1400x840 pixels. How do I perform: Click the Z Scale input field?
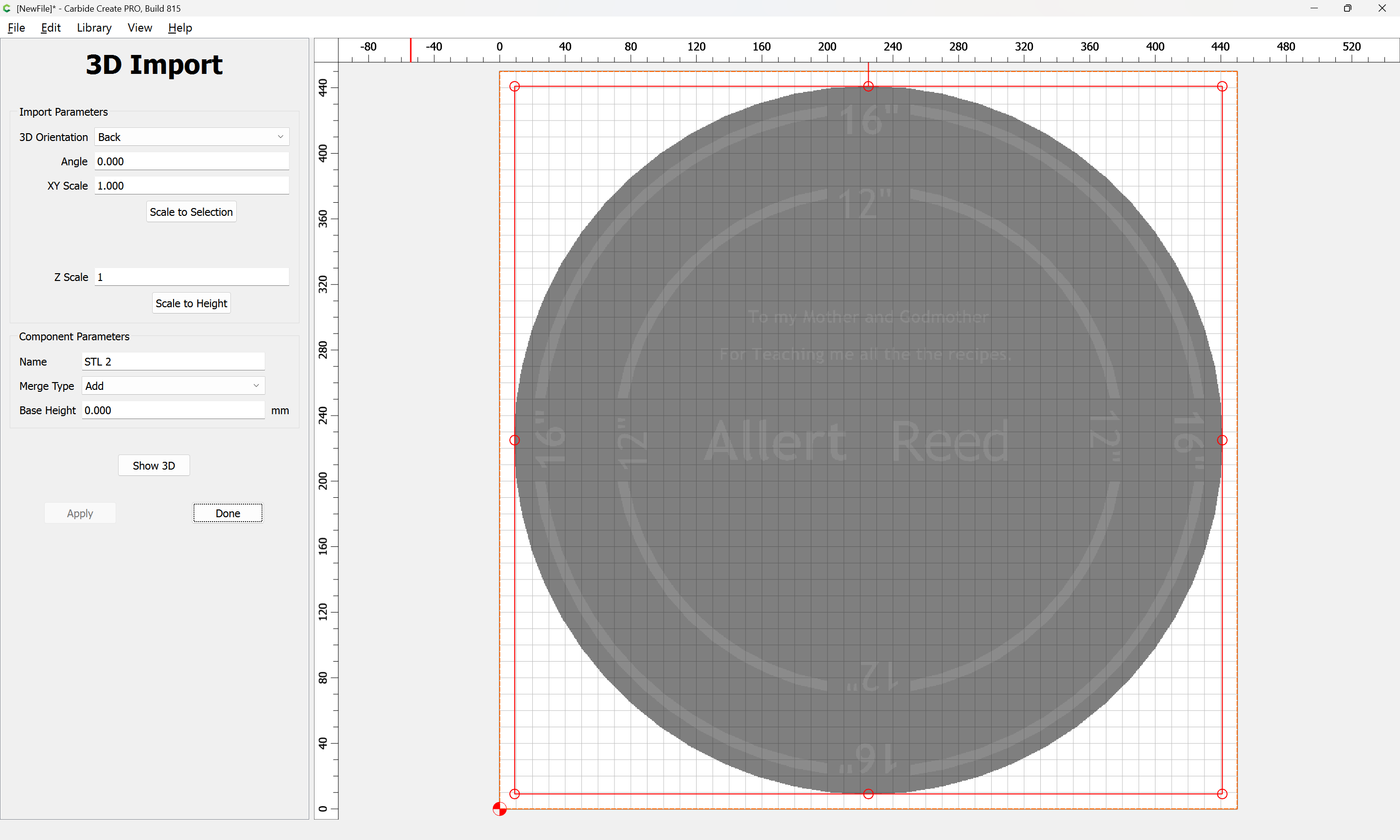coord(192,277)
